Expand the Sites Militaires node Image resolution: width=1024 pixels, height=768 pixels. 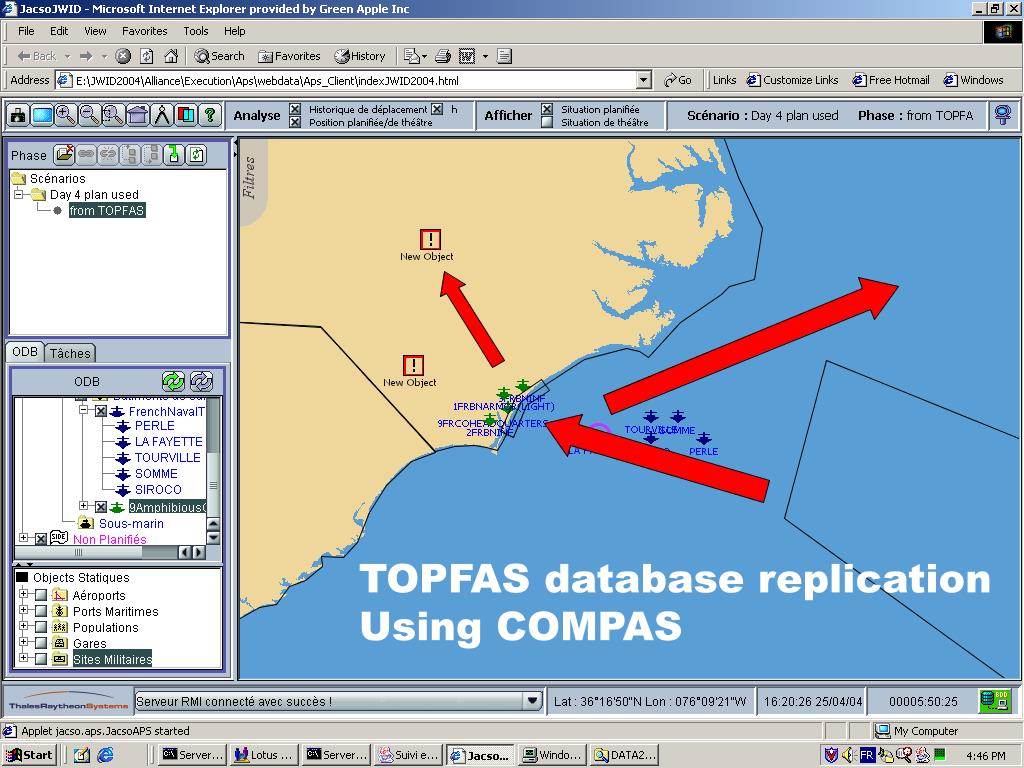[x=24, y=658]
